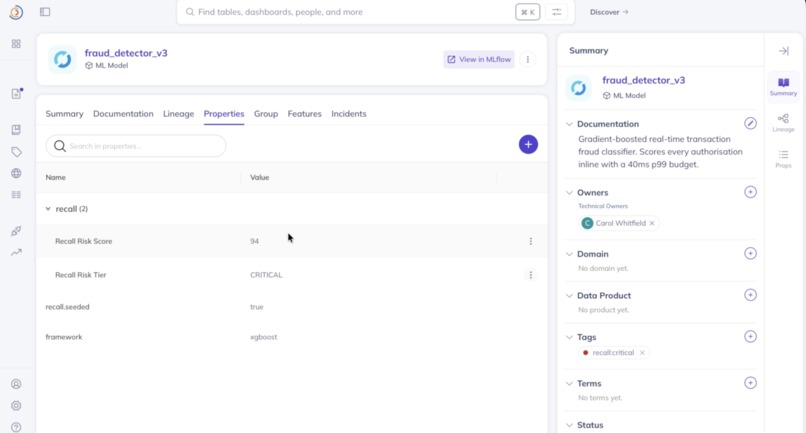Open the settings gear icon in sidebar
Image resolution: width=806 pixels, height=433 pixels.
pos(16,406)
